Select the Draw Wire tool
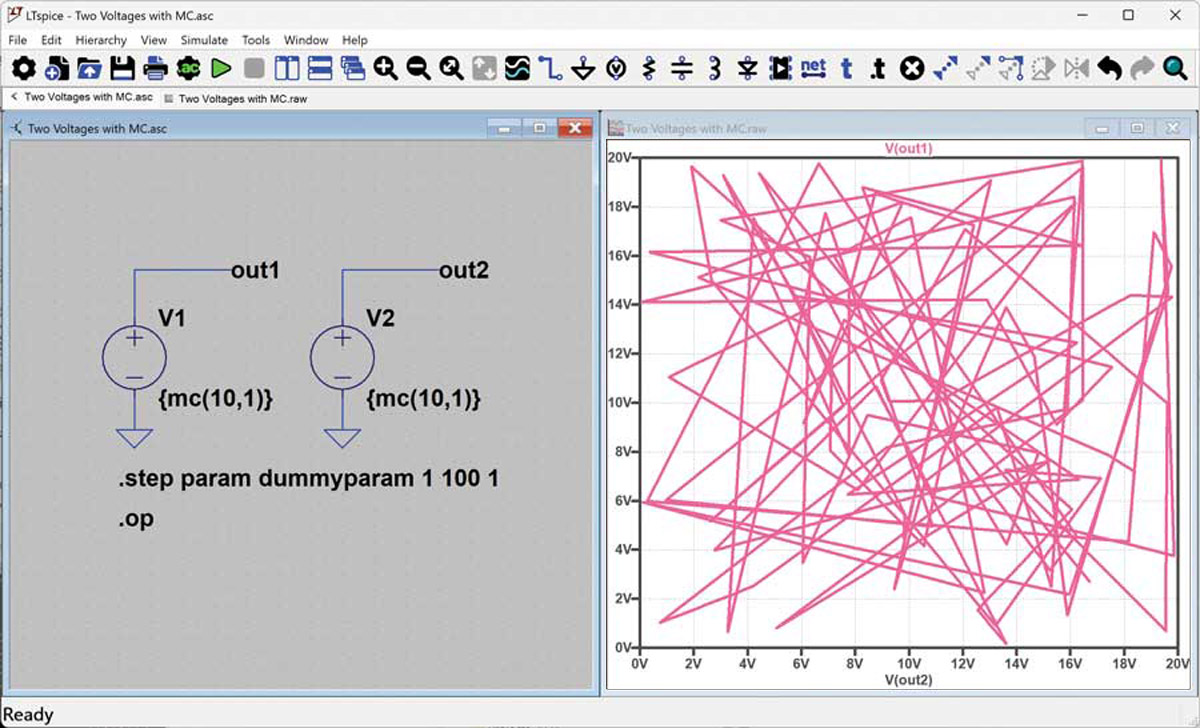Viewport: 1200px width, 728px height. coord(550,68)
